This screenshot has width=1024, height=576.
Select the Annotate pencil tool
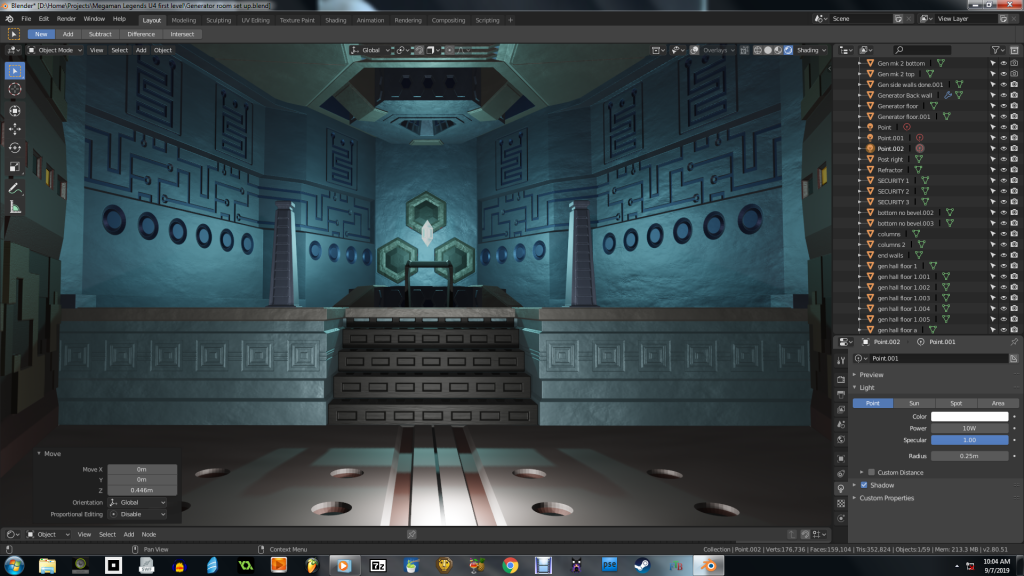click(14, 189)
